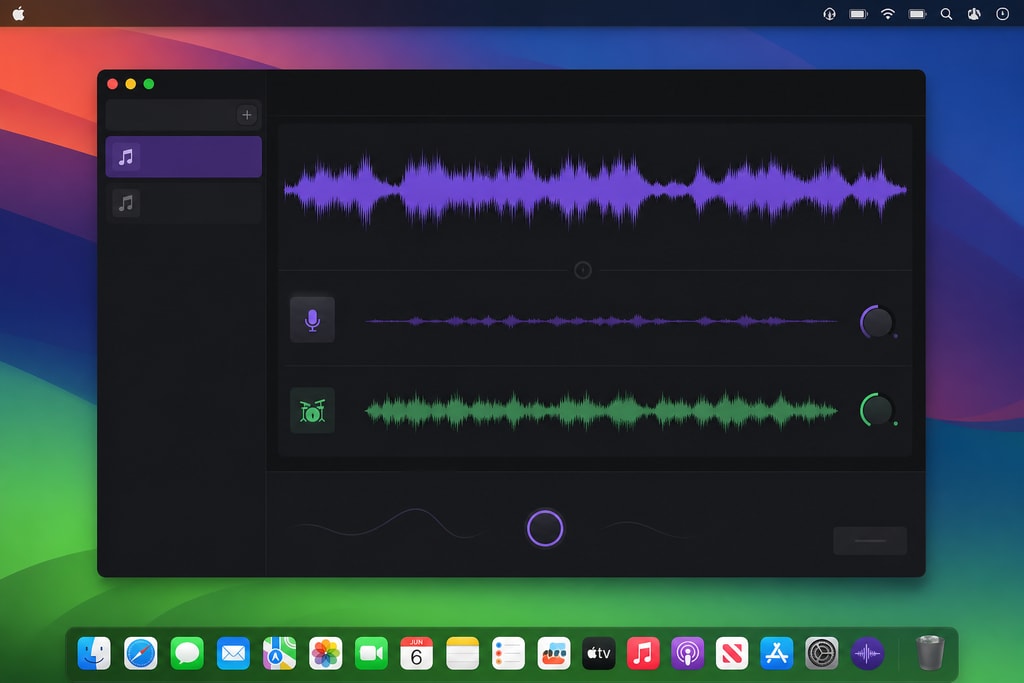Click the leftmost round status icon in the menu bar
The width and height of the screenshot is (1024, 683).
(829, 14)
